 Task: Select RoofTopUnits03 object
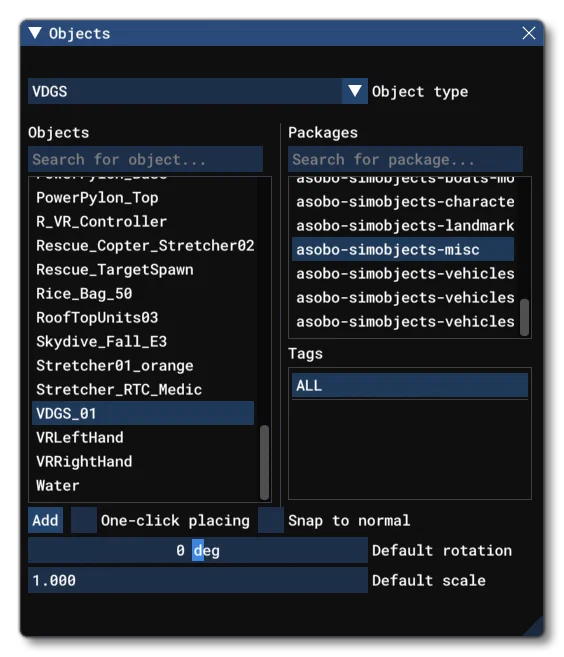pyautogui.click(x=143, y=318)
